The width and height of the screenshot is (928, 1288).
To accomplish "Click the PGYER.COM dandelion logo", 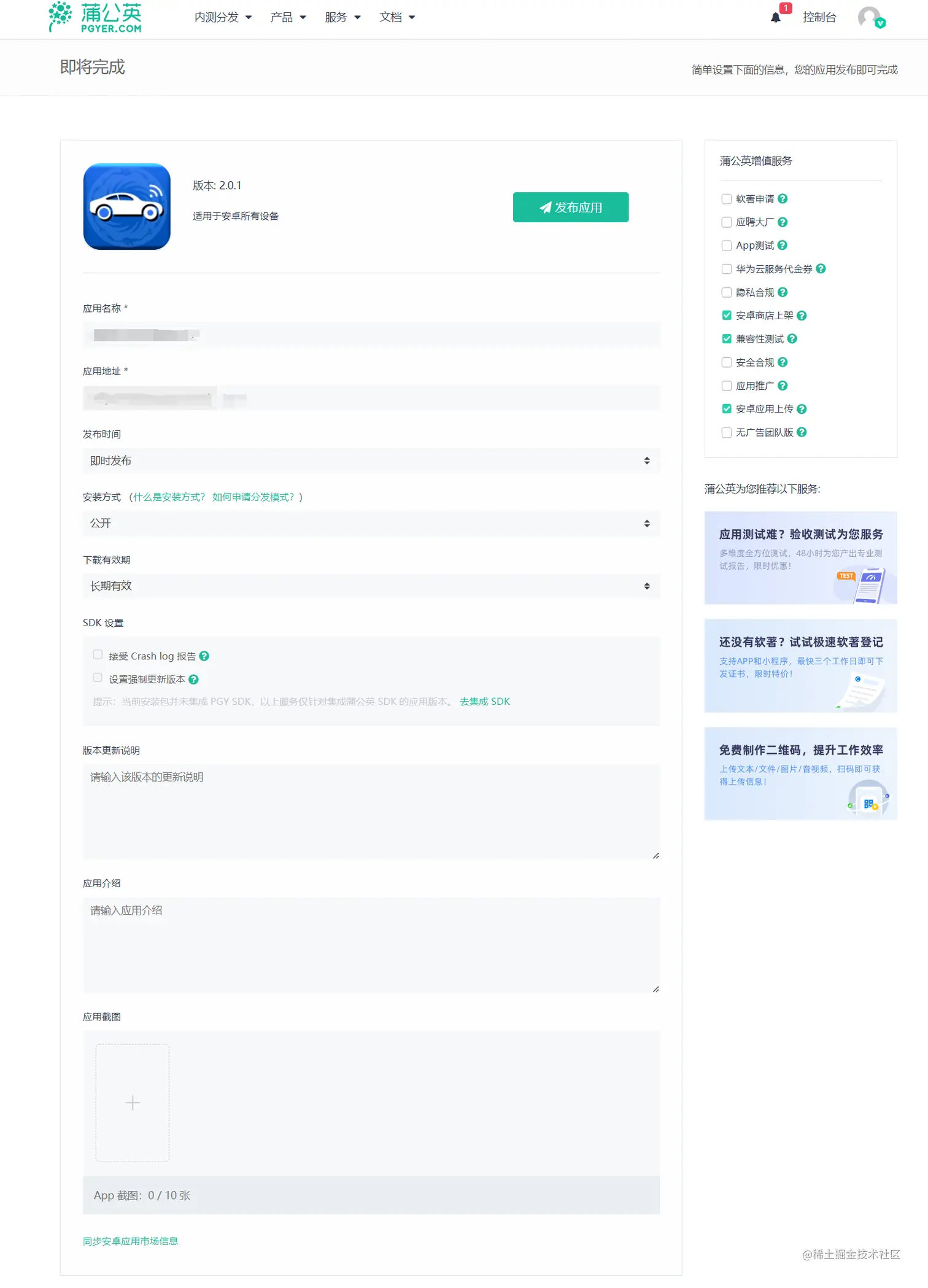I will pyautogui.click(x=95, y=17).
